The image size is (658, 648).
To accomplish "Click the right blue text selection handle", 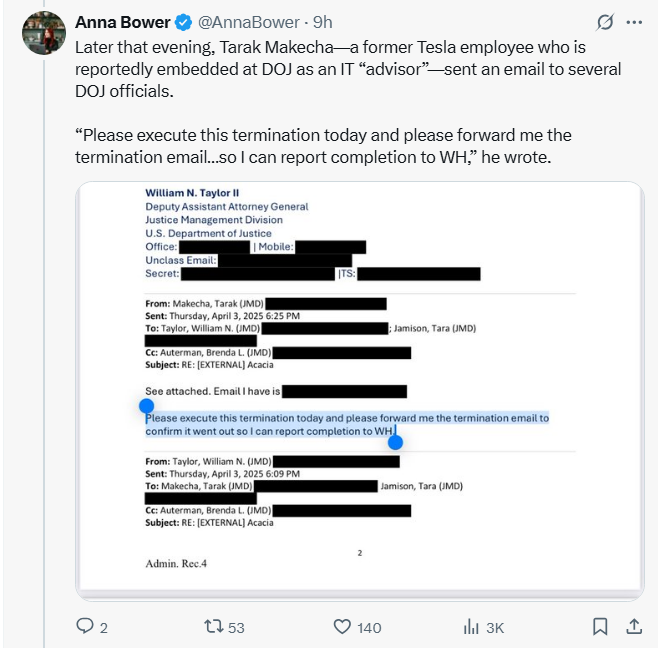I will pos(395,441).
